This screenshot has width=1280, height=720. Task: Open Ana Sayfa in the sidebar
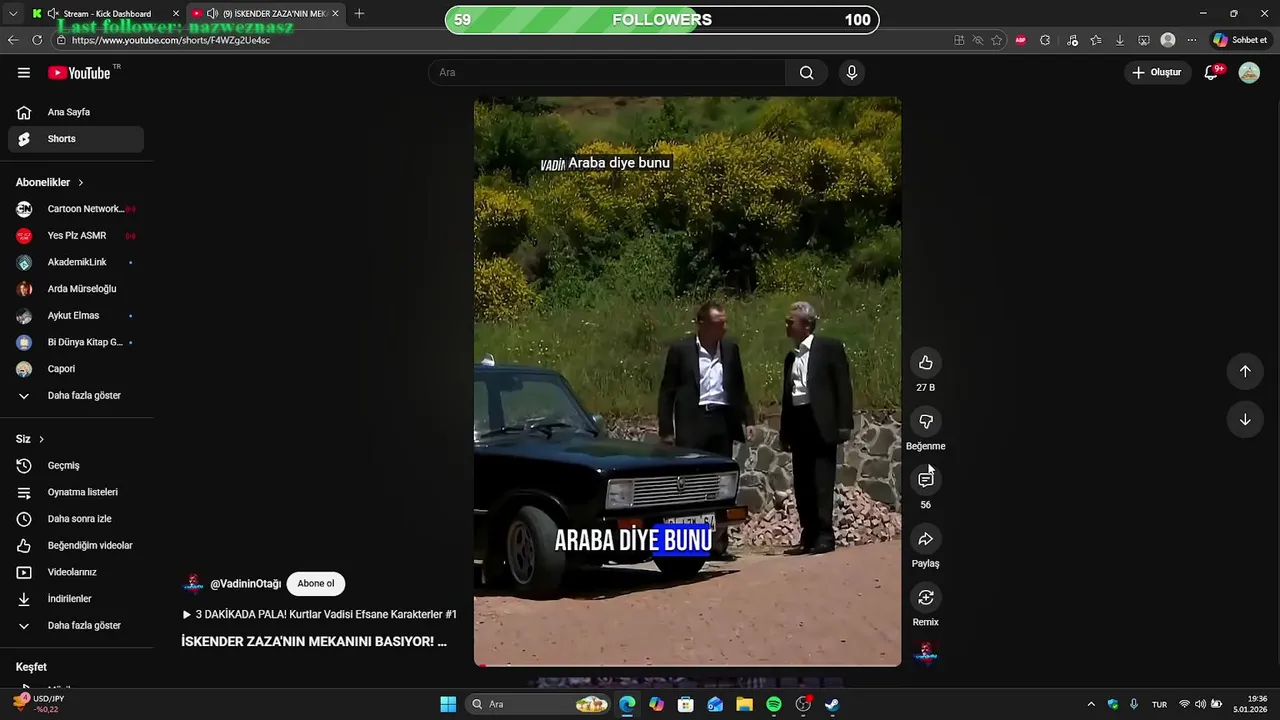coord(76,112)
